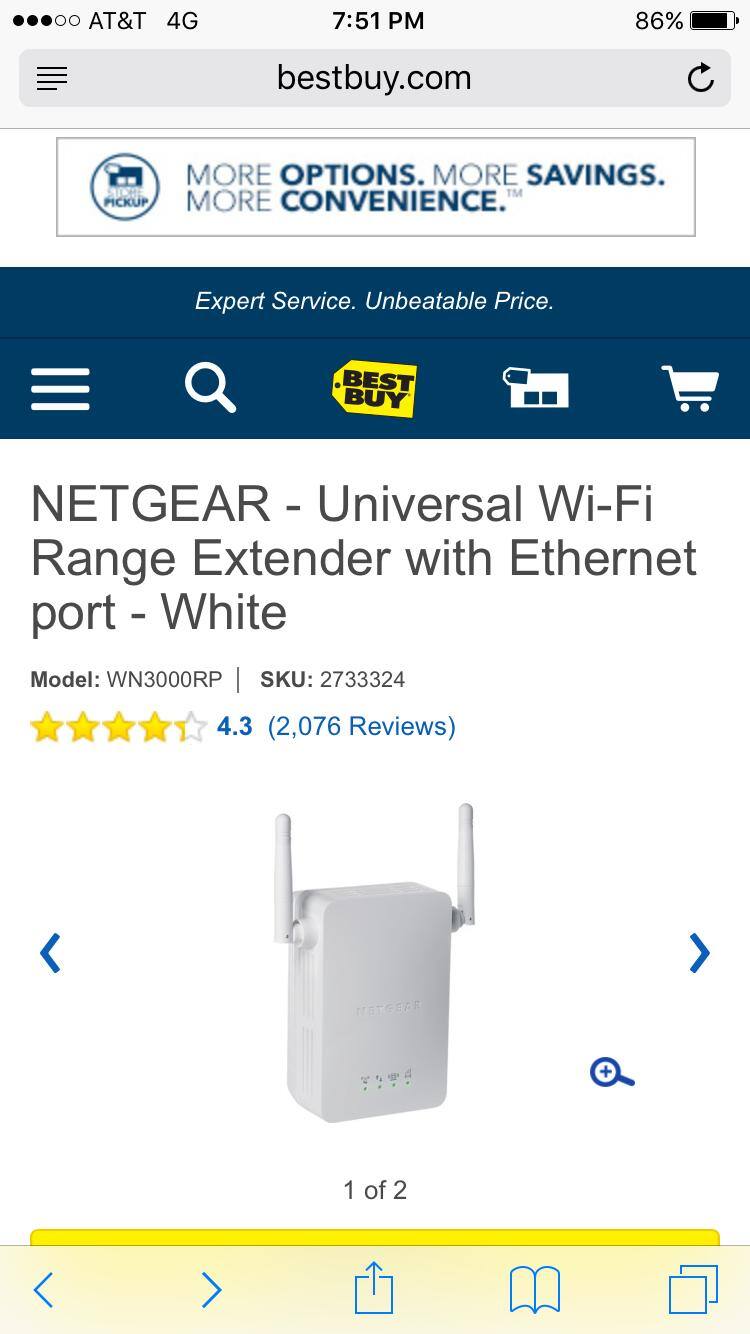Reload the bestbuy.com page

click(x=700, y=78)
